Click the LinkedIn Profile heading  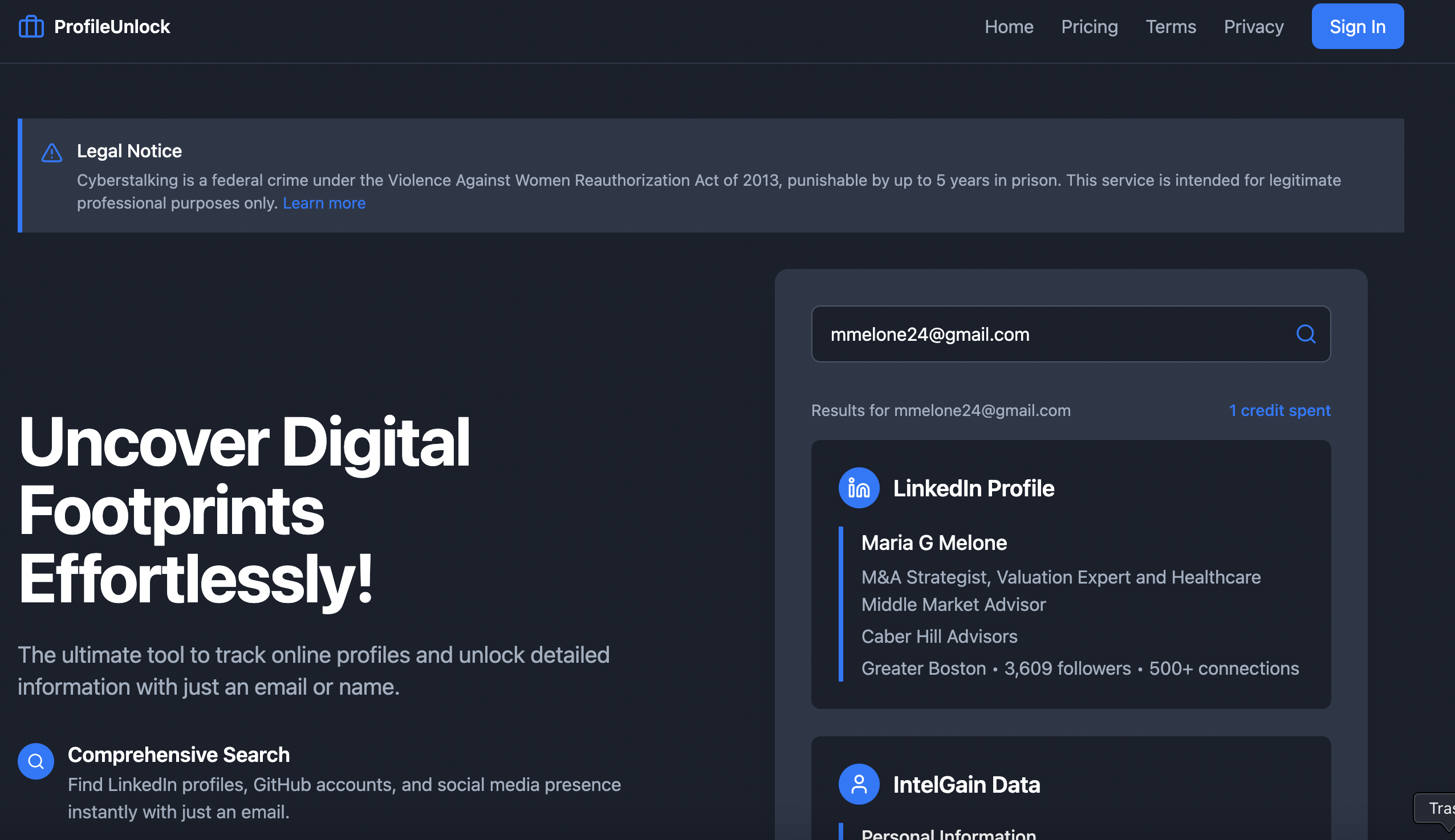(974, 488)
